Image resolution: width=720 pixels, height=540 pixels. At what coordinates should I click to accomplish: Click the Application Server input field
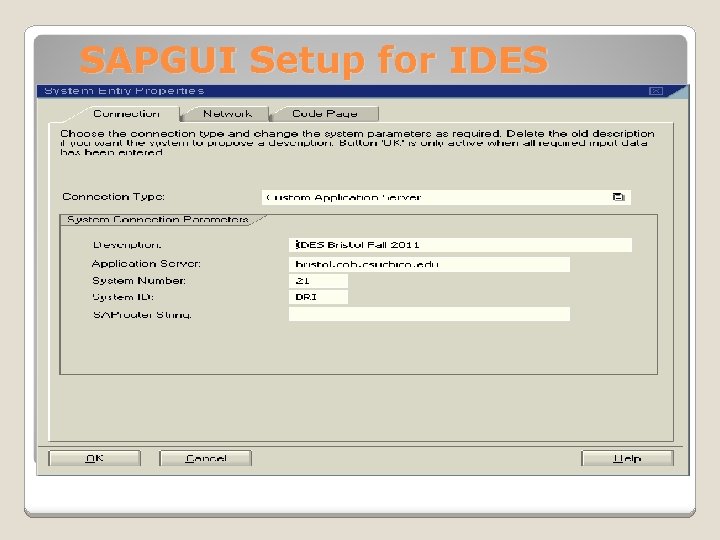click(x=429, y=264)
